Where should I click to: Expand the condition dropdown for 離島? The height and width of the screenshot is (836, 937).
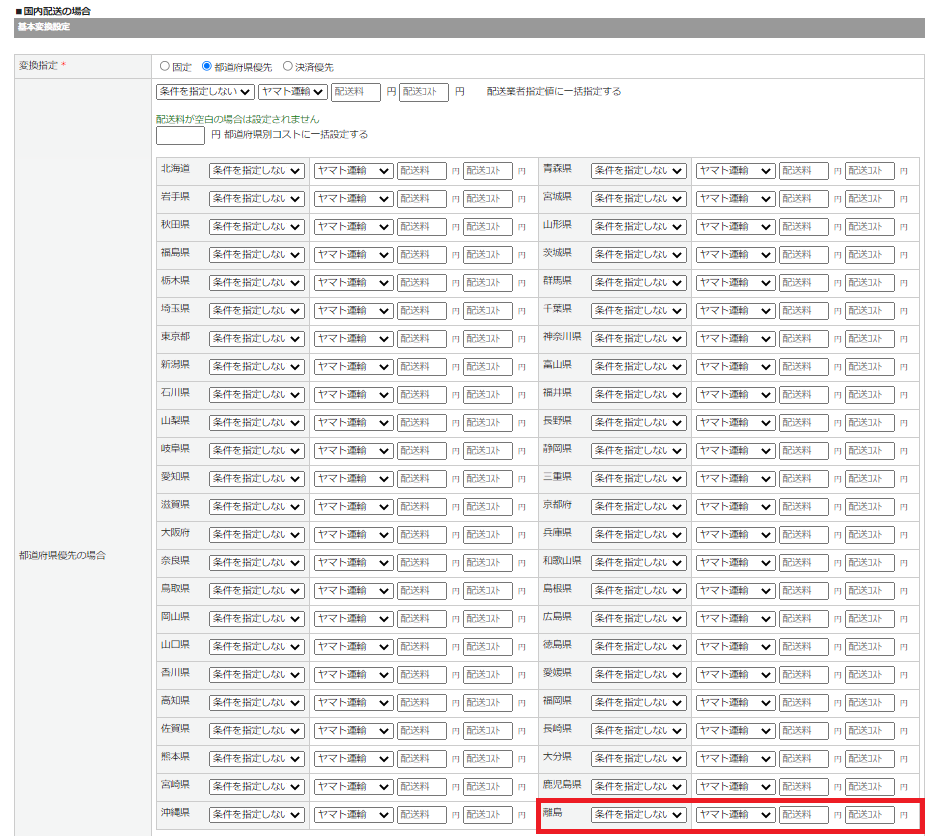click(639, 815)
